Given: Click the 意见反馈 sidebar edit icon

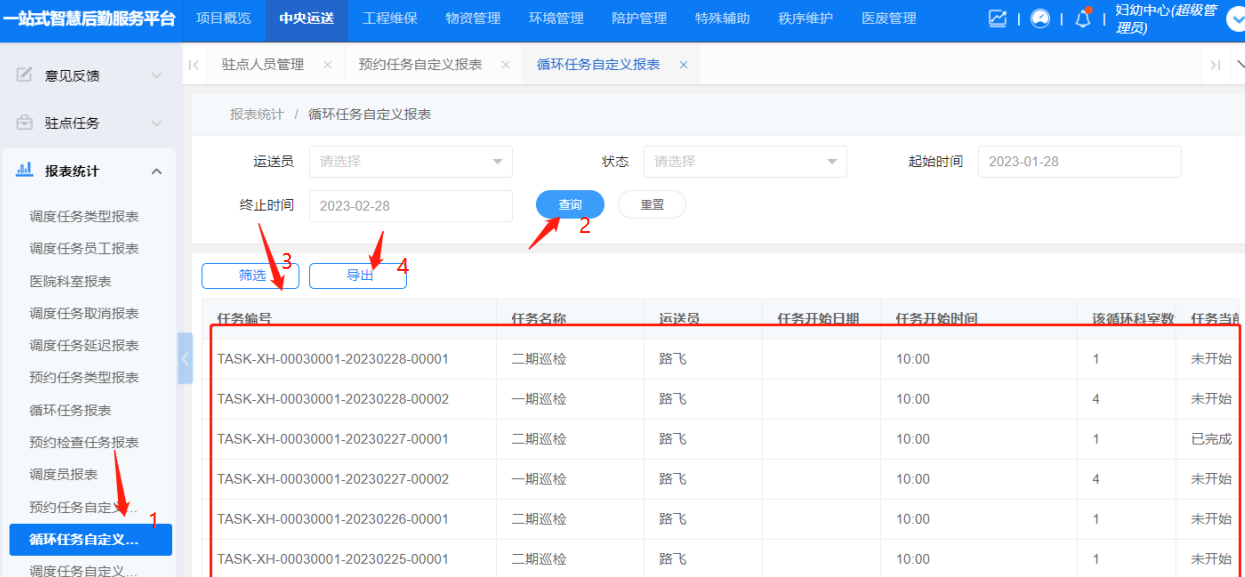Looking at the screenshot, I should point(25,75).
